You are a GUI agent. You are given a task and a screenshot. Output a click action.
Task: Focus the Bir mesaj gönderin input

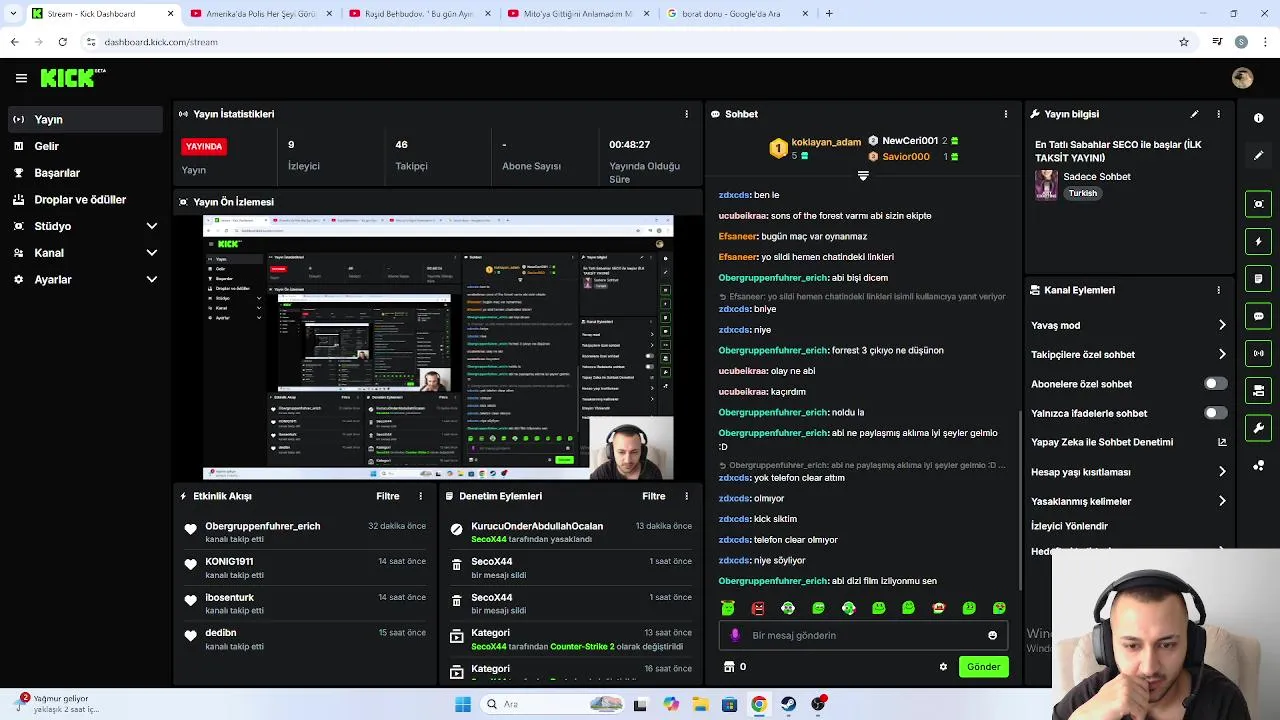tap(862, 635)
